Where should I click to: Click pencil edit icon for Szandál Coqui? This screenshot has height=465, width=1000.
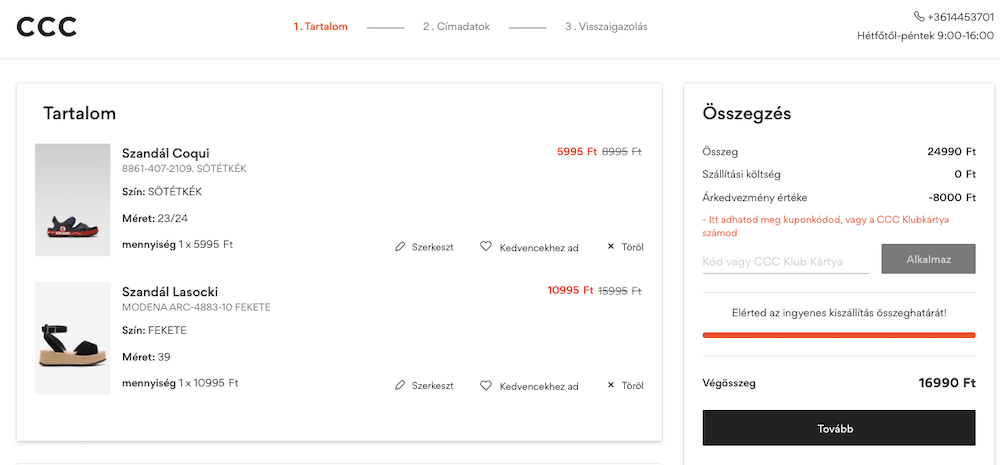[400, 246]
